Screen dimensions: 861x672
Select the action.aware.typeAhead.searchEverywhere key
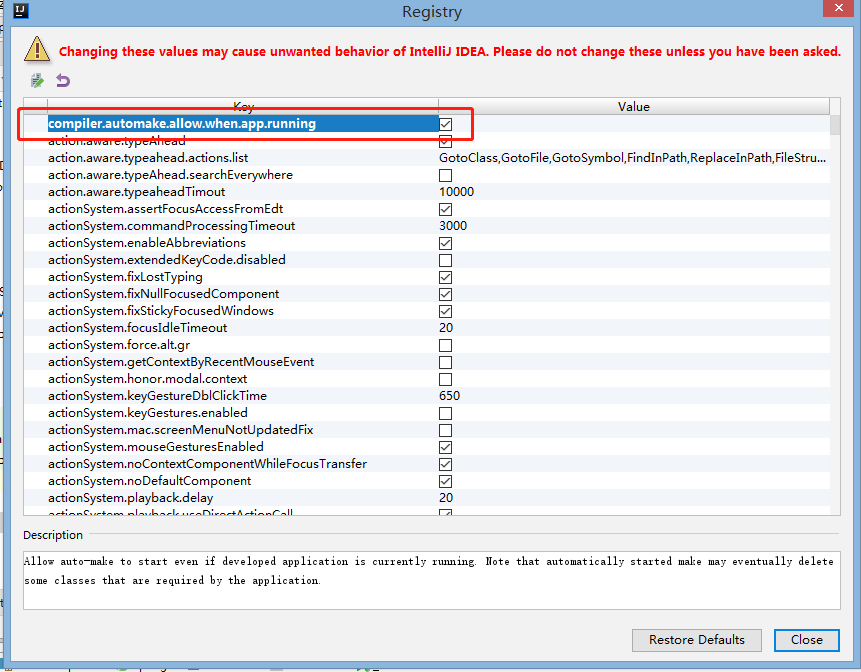coord(170,175)
